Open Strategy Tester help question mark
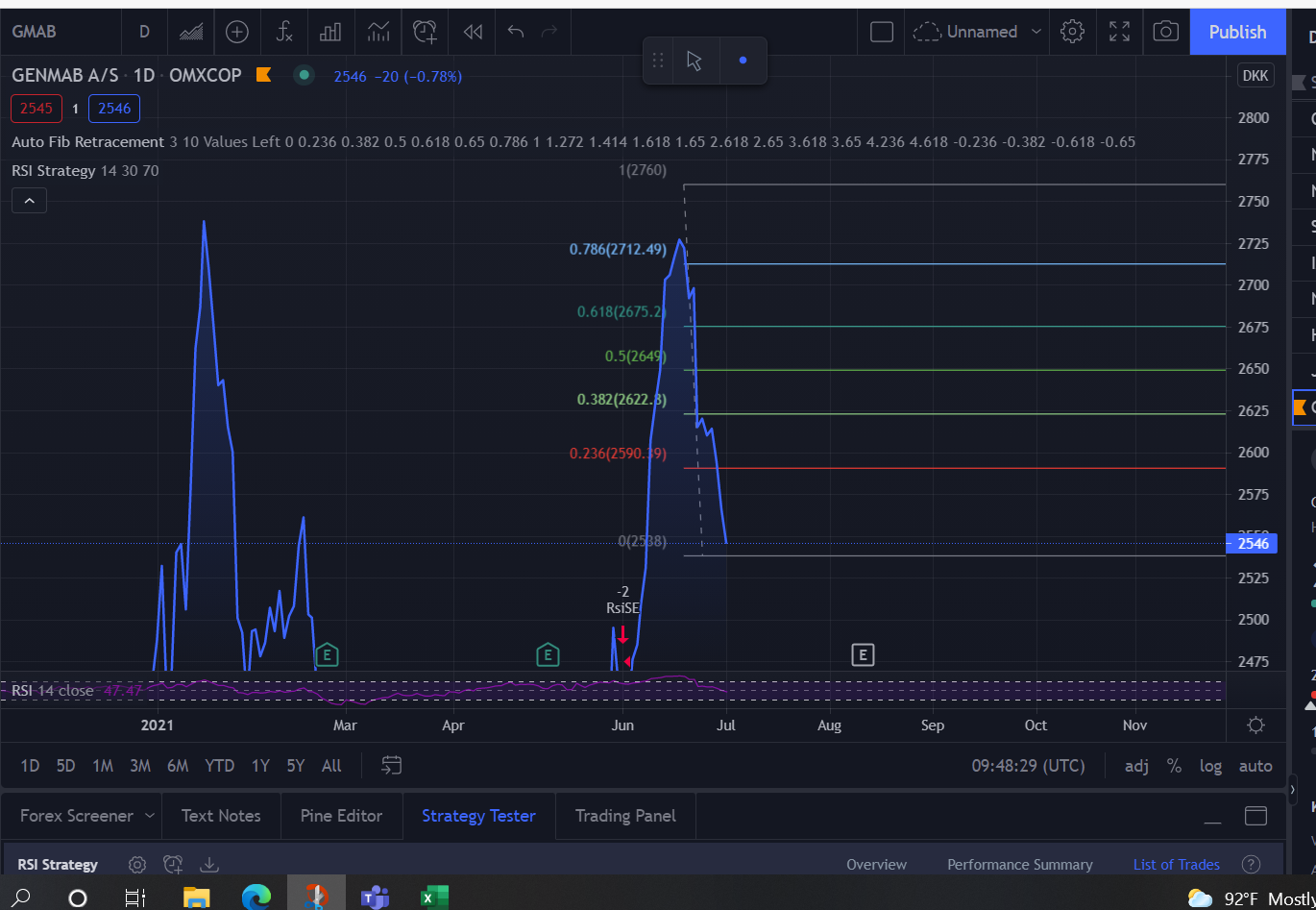 (x=1251, y=865)
